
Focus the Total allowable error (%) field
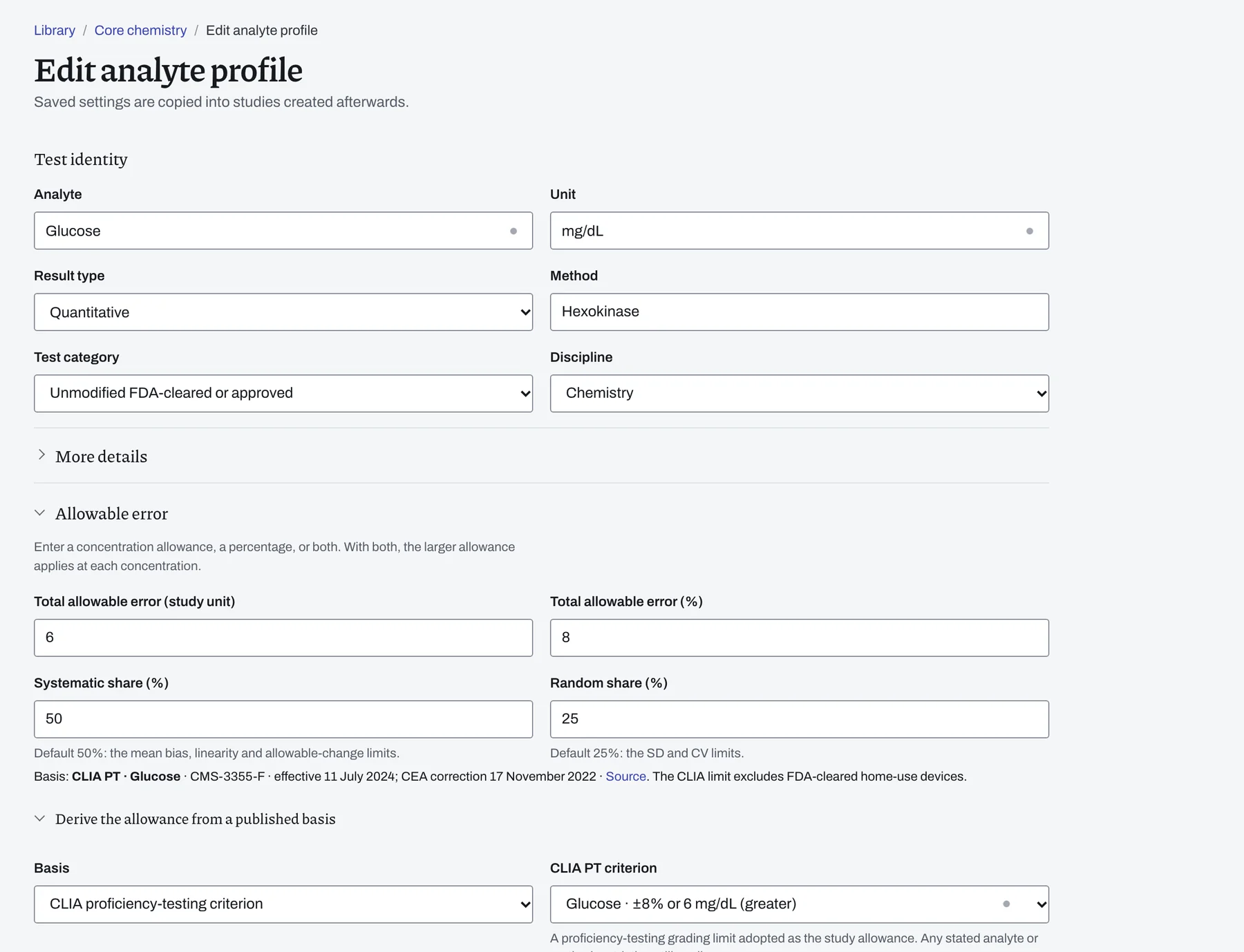tap(800, 638)
